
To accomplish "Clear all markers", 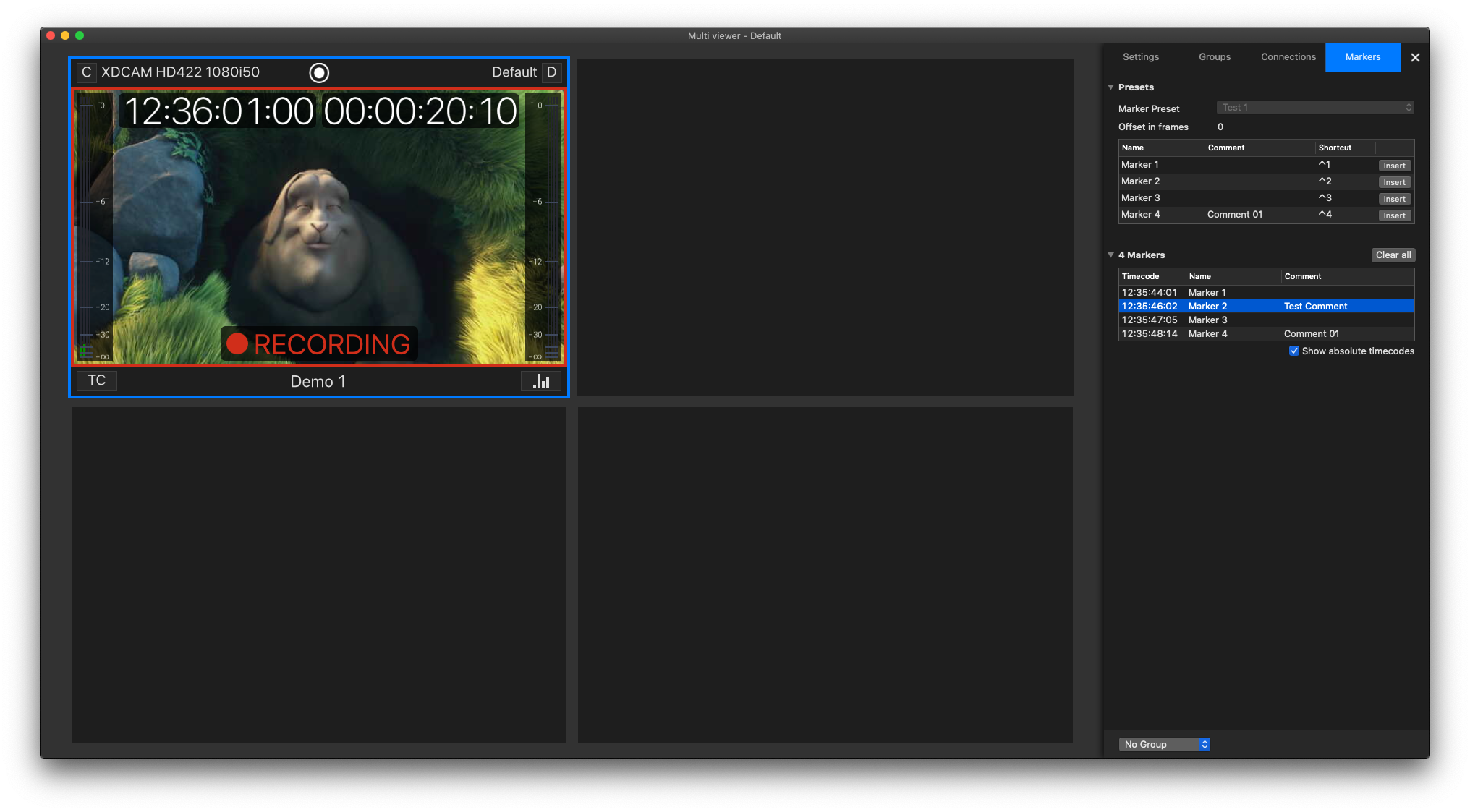I will [1393, 255].
